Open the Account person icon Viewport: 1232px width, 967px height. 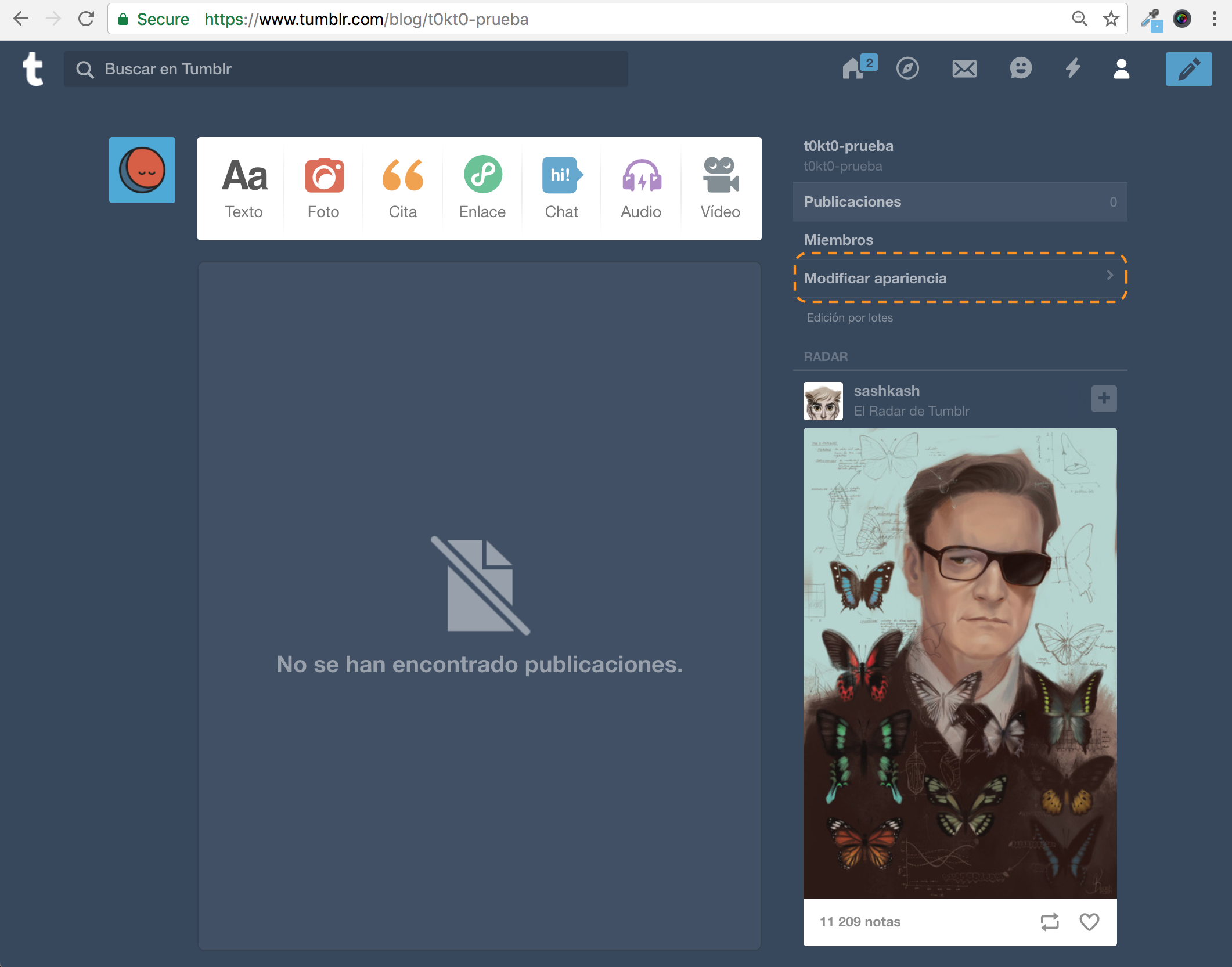pos(1122,68)
